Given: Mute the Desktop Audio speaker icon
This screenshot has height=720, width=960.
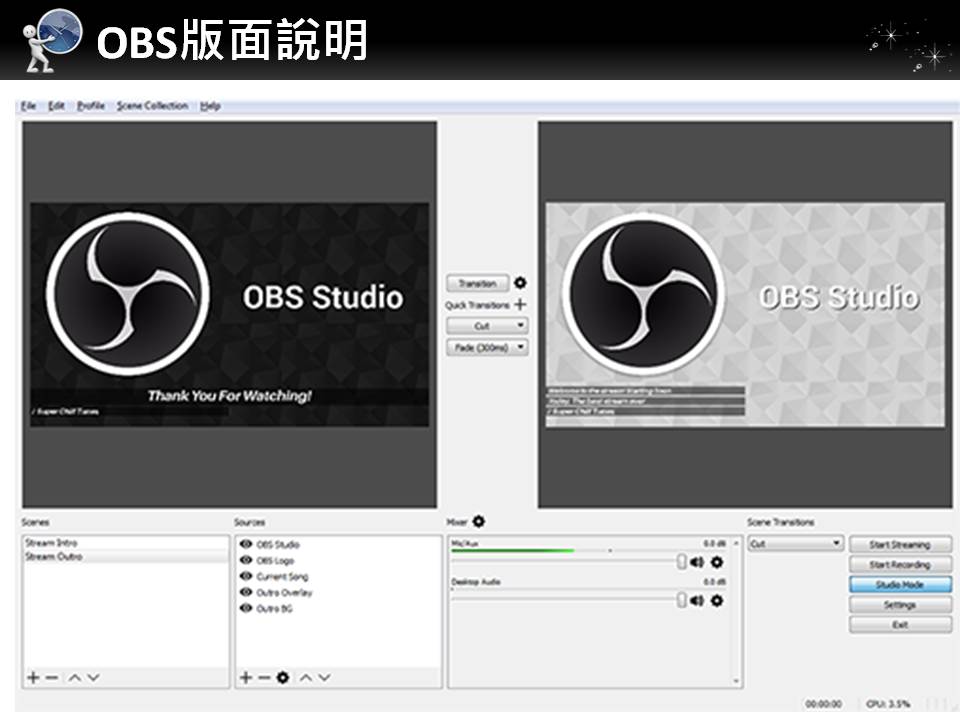Looking at the screenshot, I should point(697,601).
